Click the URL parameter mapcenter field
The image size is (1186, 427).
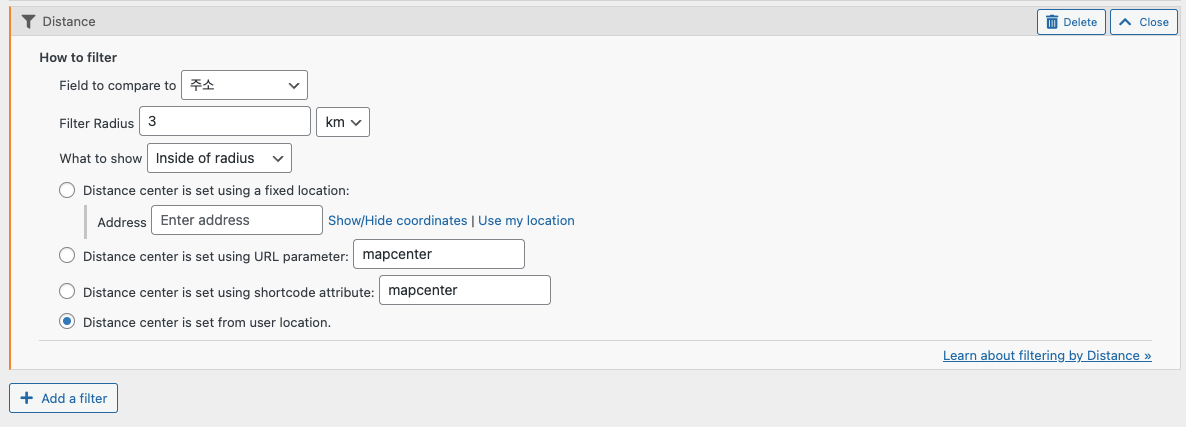coord(439,254)
